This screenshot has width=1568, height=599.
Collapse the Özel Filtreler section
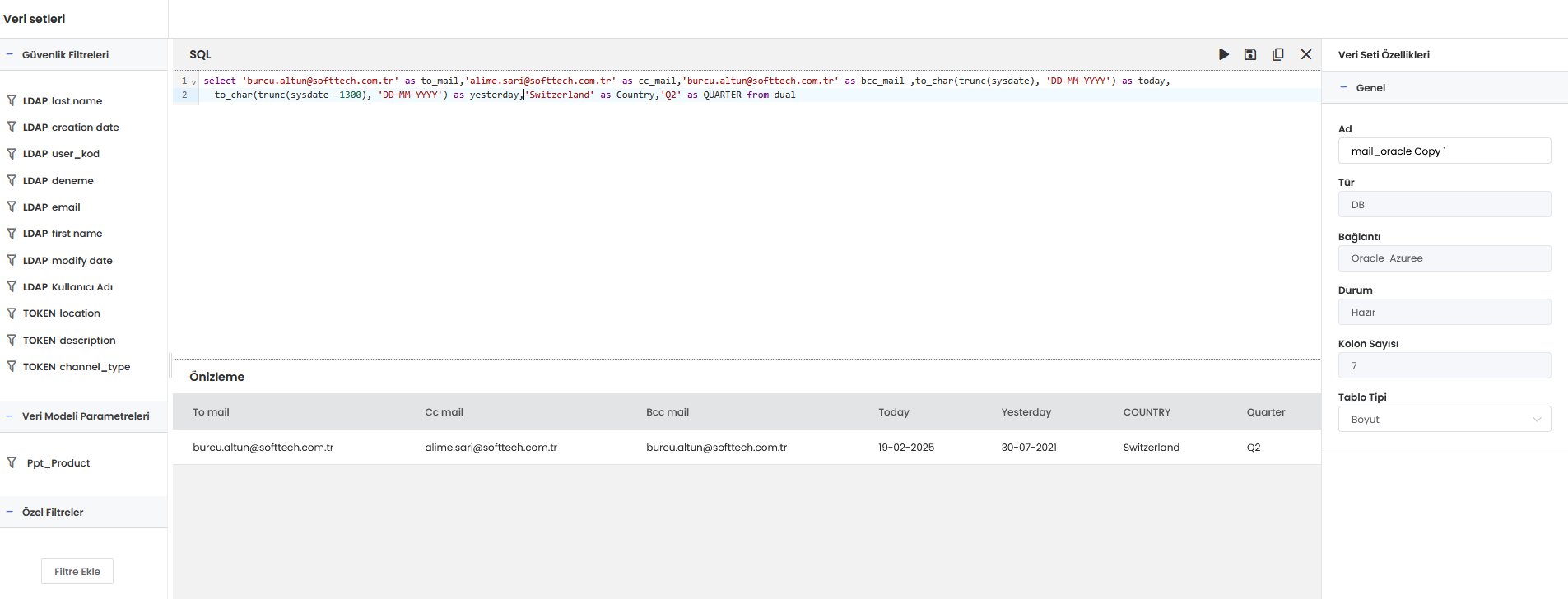coord(10,512)
